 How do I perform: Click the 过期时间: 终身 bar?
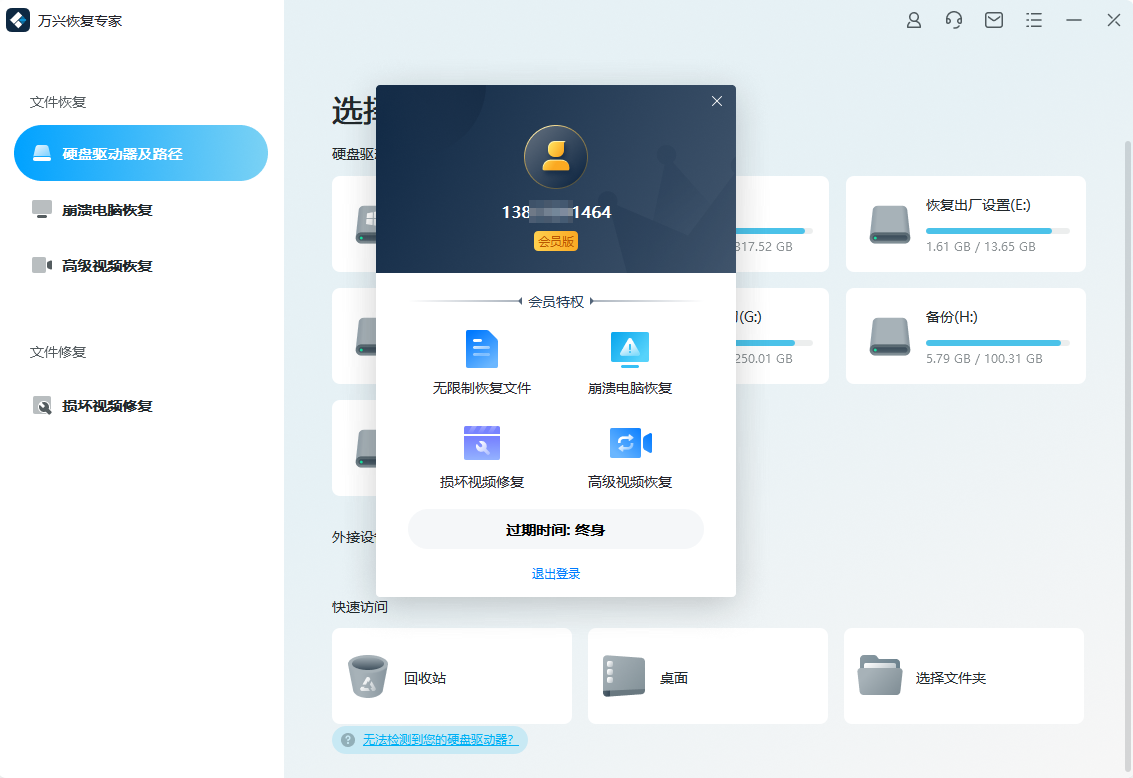coord(556,530)
